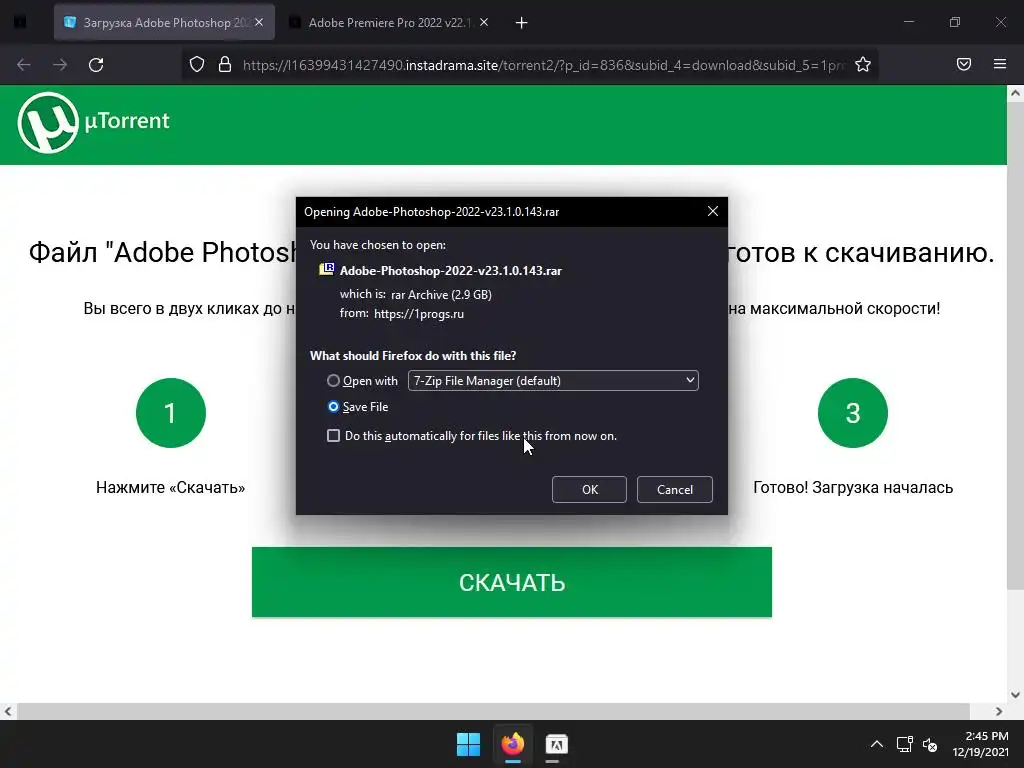Open Firefox hamburger application menu
The height and width of the screenshot is (768, 1024).
tap(1000, 64)
